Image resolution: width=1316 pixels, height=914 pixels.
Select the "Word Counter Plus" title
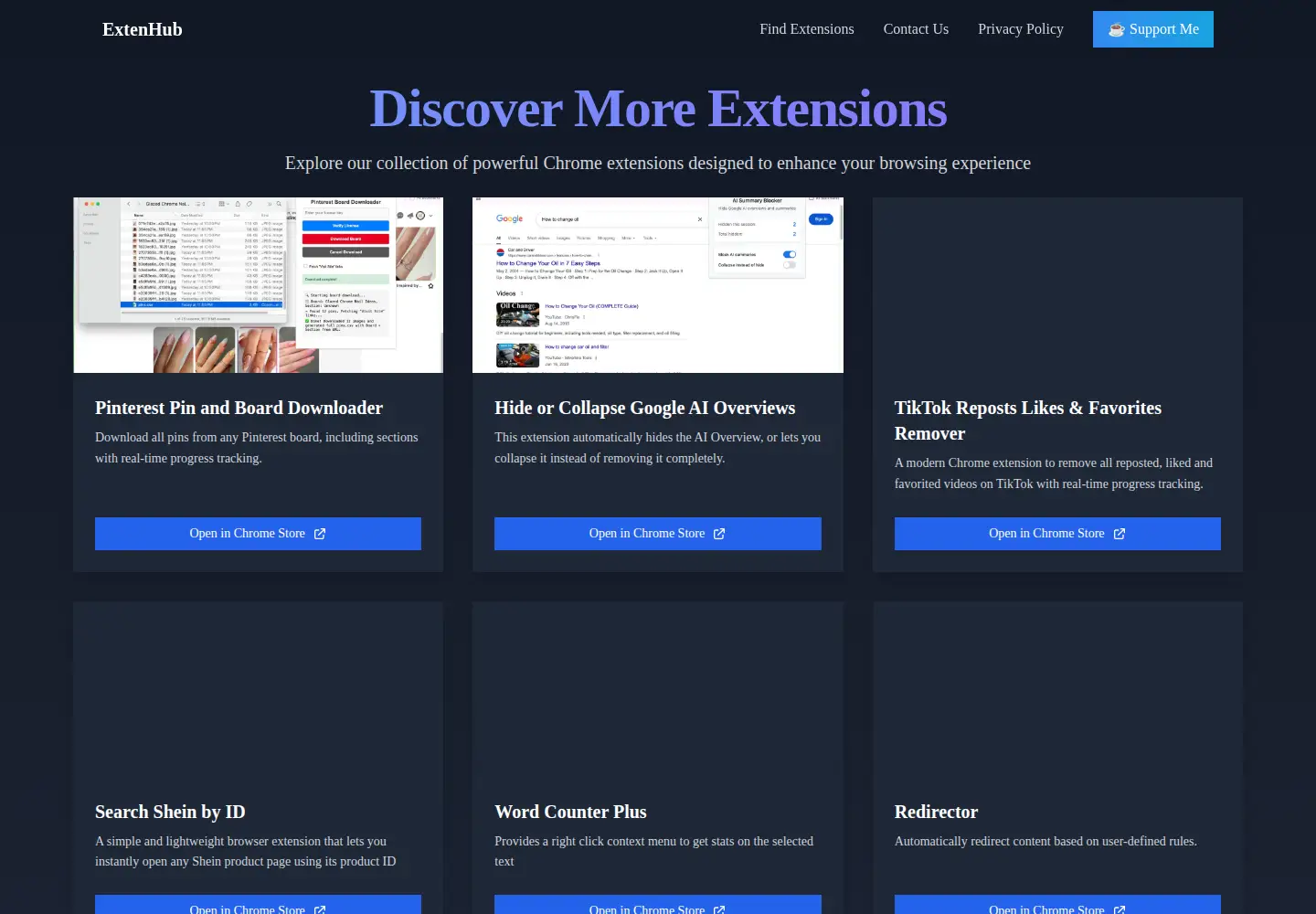click(570, 812)
